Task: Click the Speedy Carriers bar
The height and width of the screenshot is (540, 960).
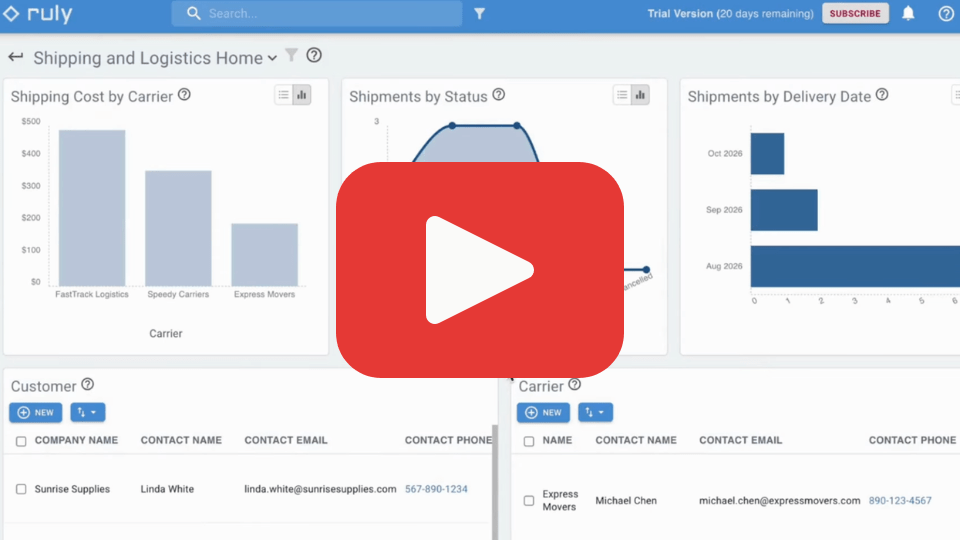Action: tap(178, 228)
